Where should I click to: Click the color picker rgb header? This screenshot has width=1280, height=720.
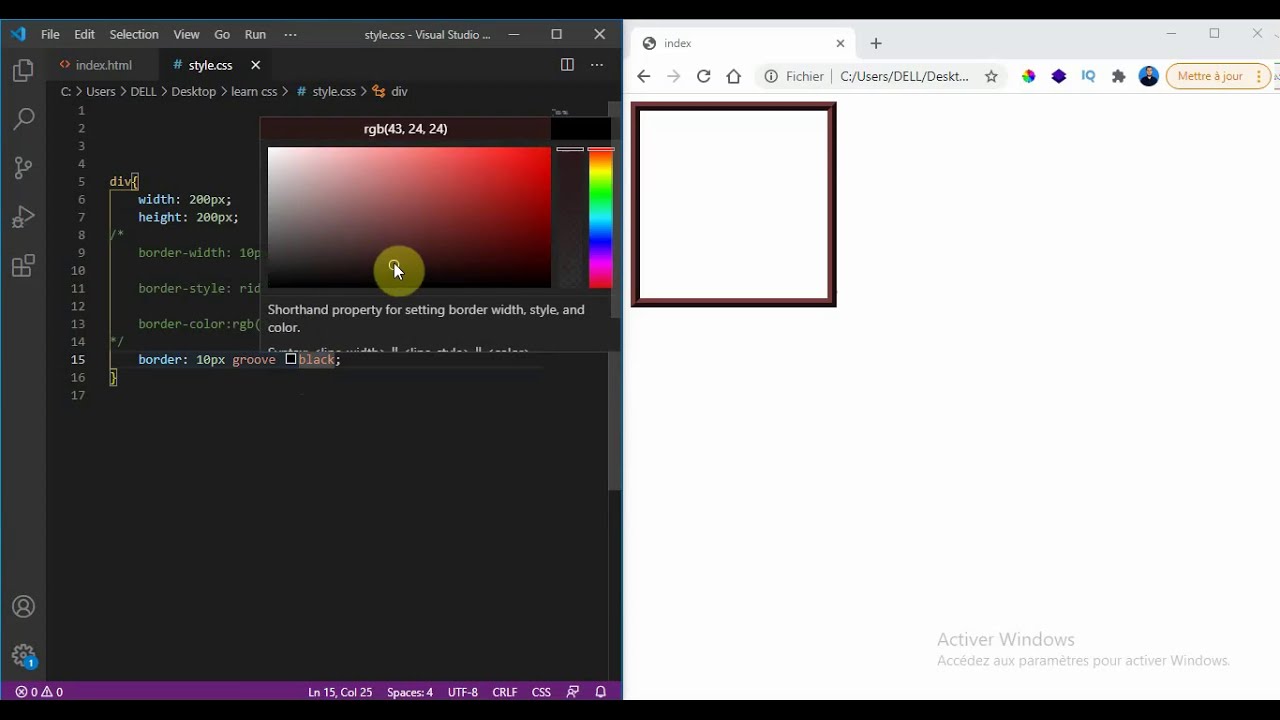click(405, 129)
